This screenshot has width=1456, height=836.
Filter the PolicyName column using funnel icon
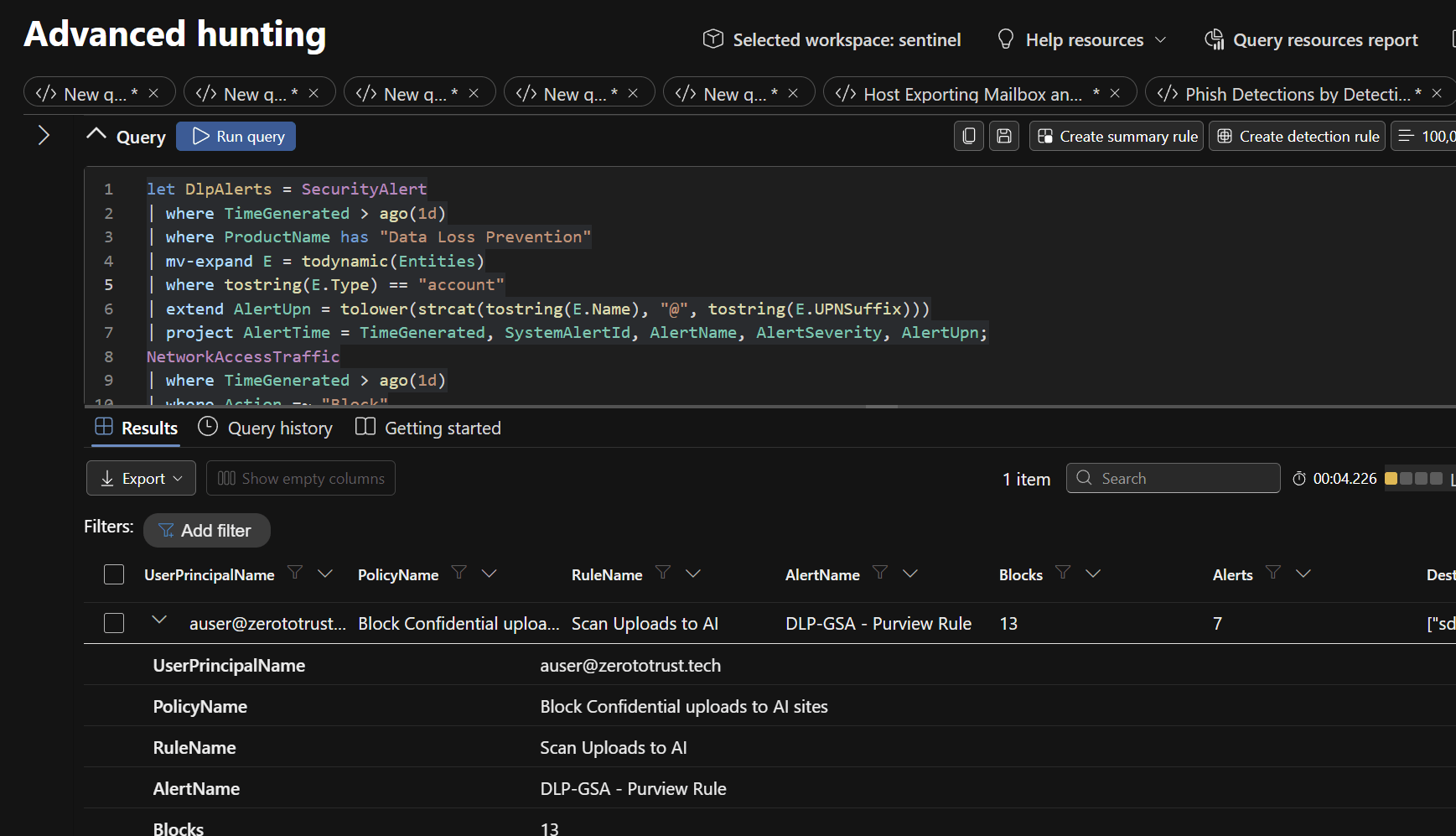tap(459, 573)
